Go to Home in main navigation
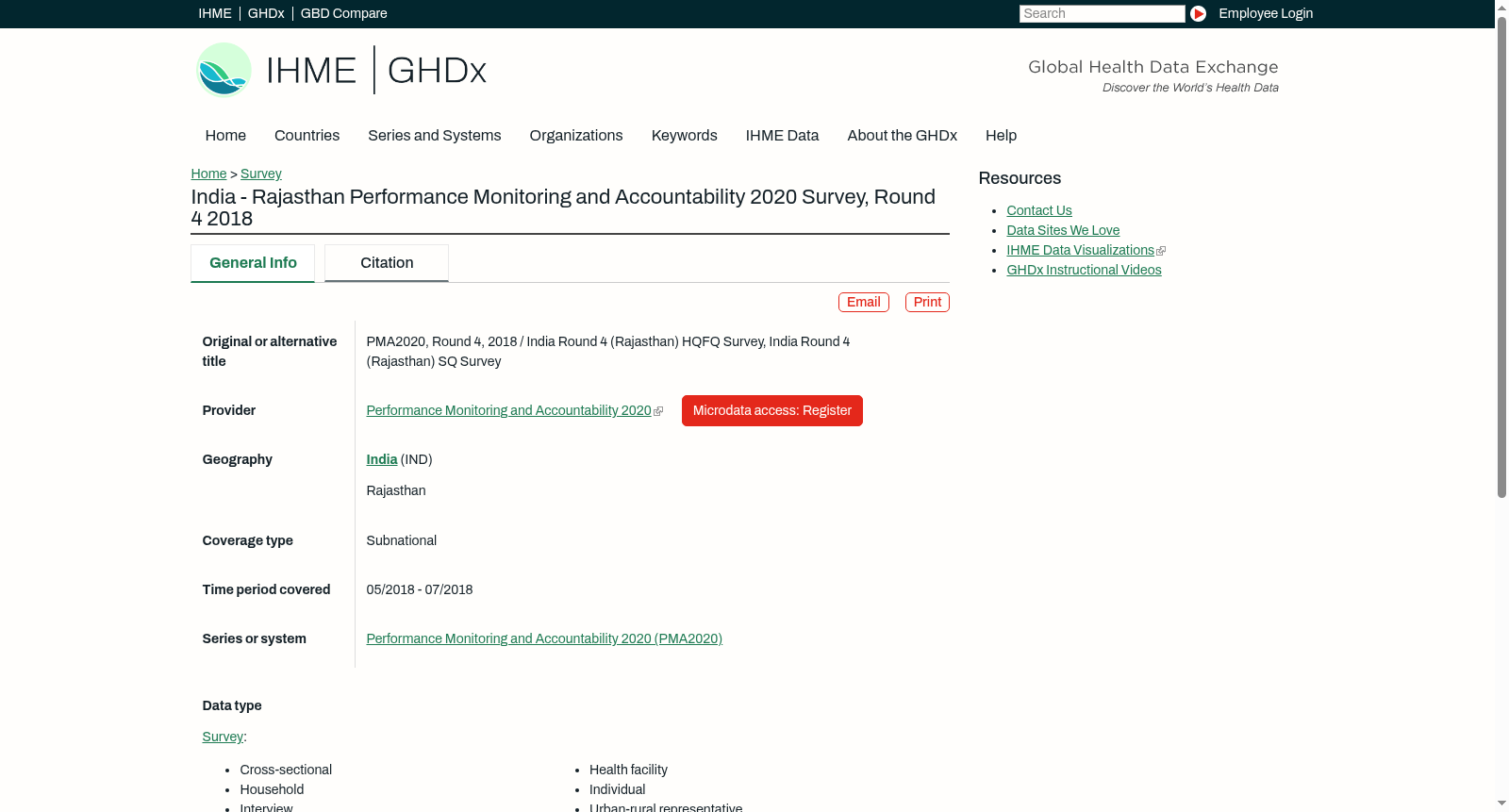Screen dimensions: 1509x812 pyautogui.click(x=225, y=136)
